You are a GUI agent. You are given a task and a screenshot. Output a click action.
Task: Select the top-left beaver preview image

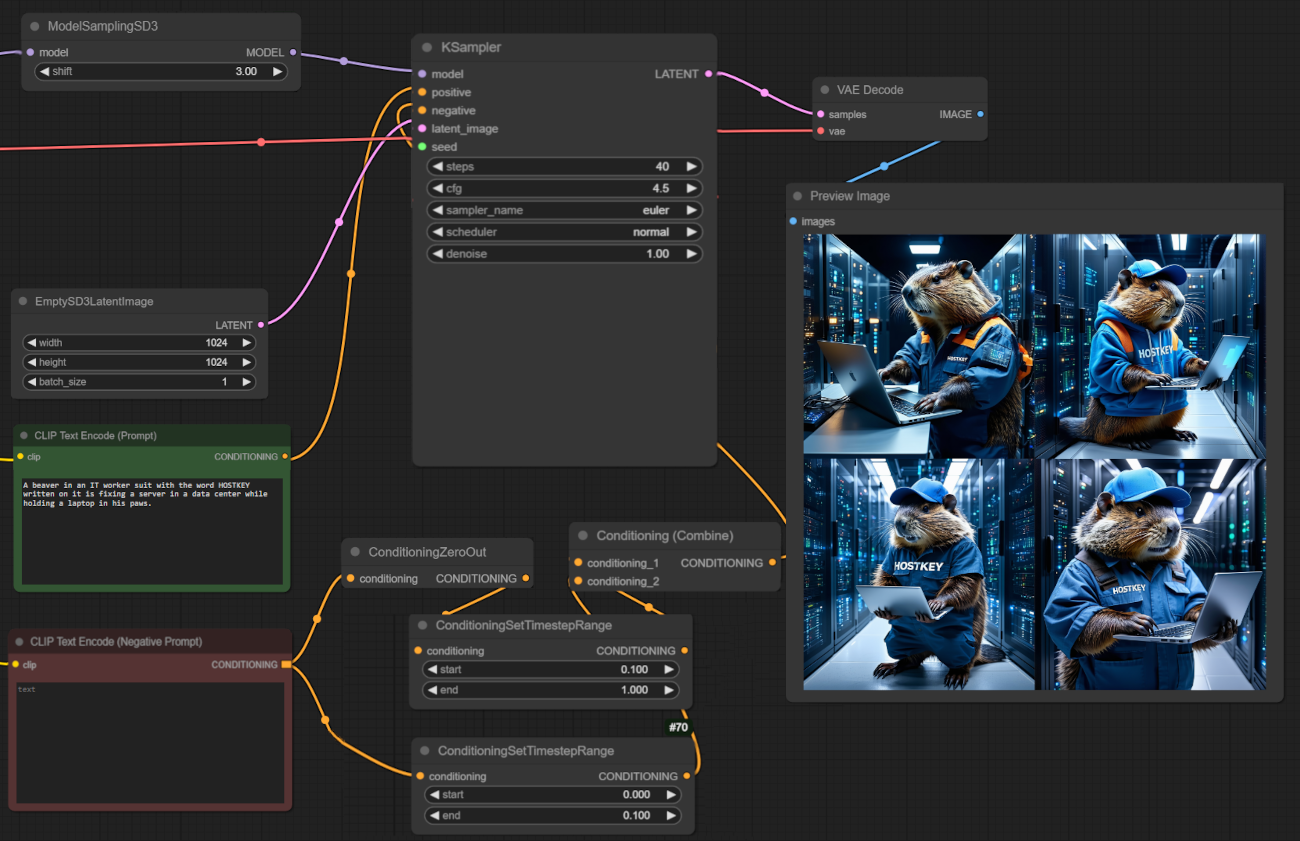pyautogui.click(x=918, y=346)
